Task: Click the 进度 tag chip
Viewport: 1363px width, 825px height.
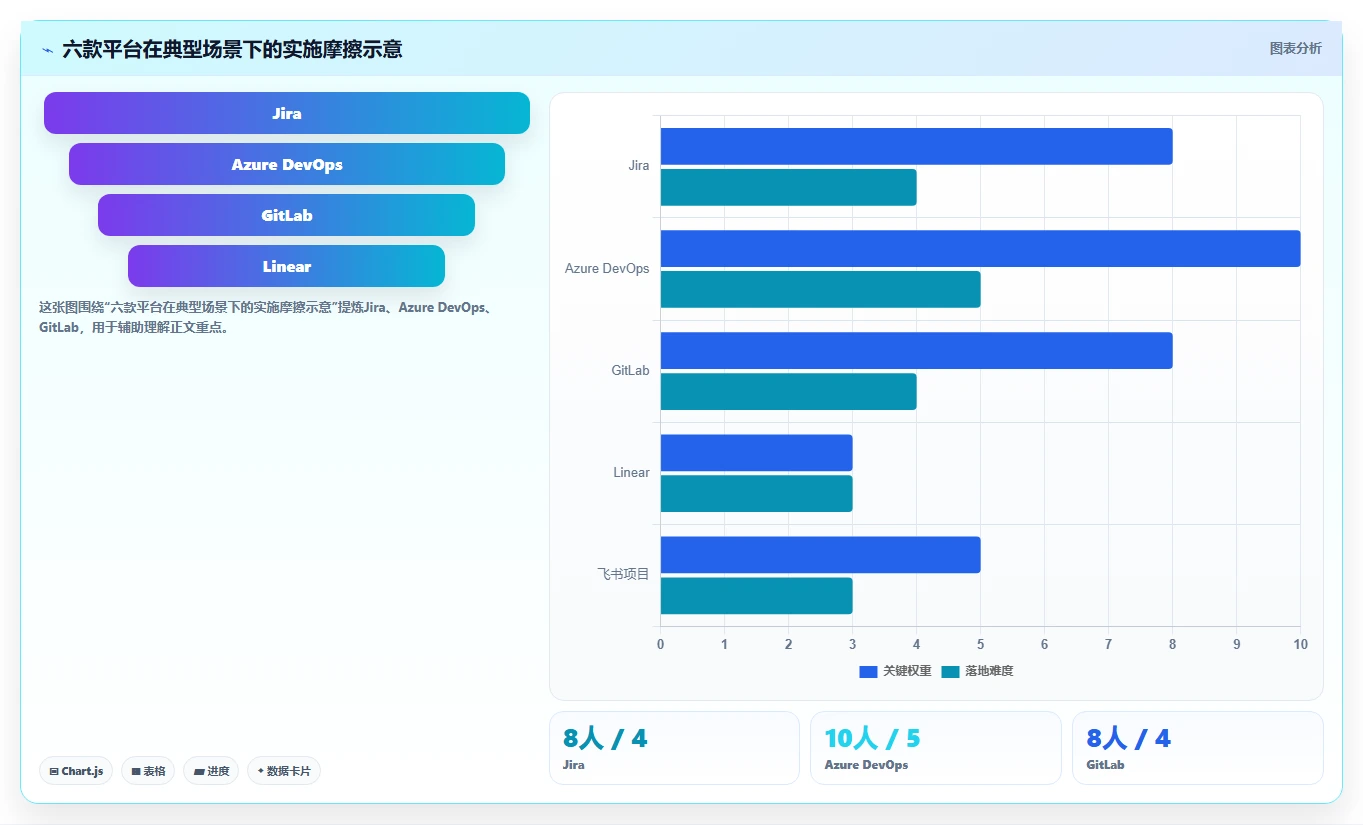Action: pos(211,771)
